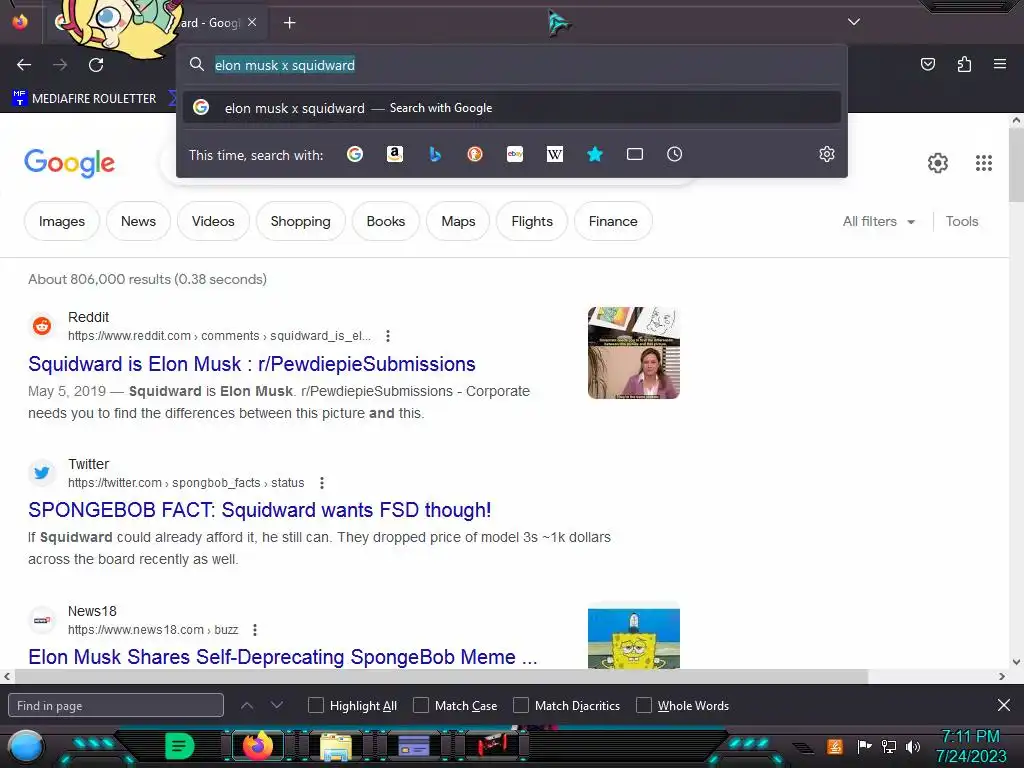Image resolution: width=1024 pixels, height=768 pixels.
Task: Enable Match Diacritics checkbox
Action: pyautogui.click(x=520, y=705)
